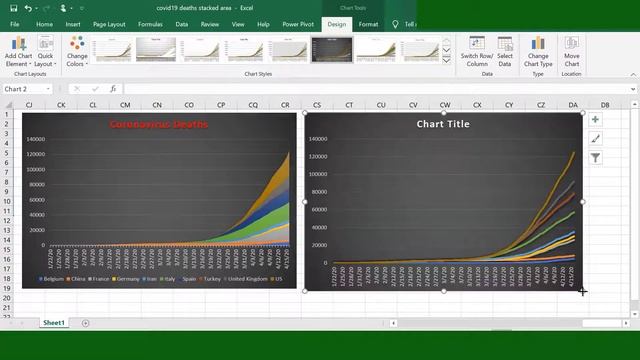Open the undo history dropdown arrow
Image resolution: width=640 pixels, height=360 pixels.
(36, 8)
